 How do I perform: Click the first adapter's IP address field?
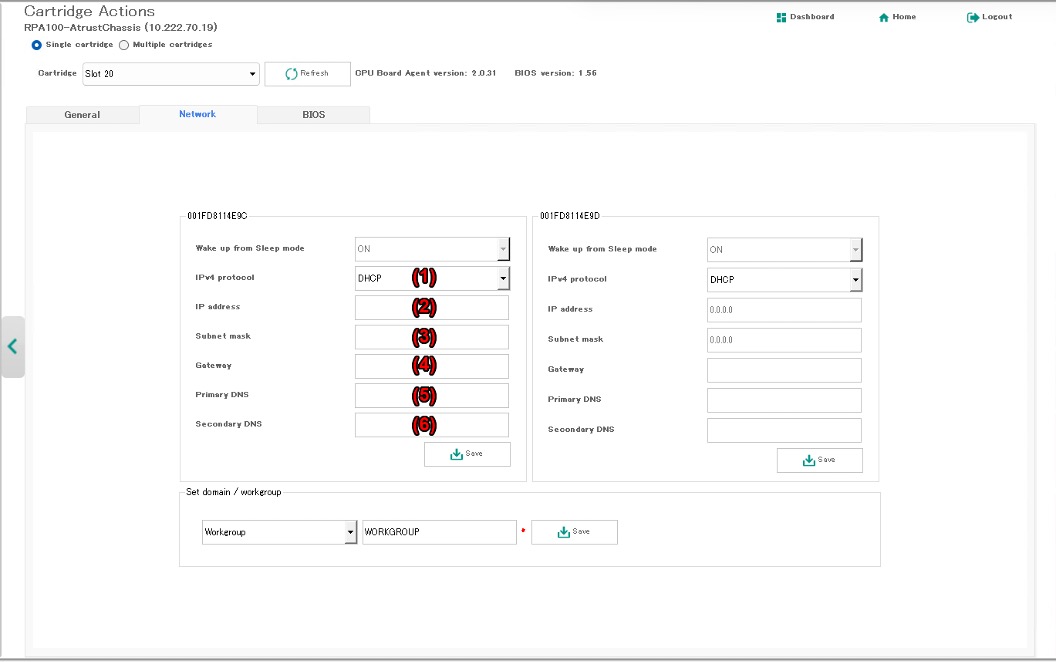click(x=432, y=307)
